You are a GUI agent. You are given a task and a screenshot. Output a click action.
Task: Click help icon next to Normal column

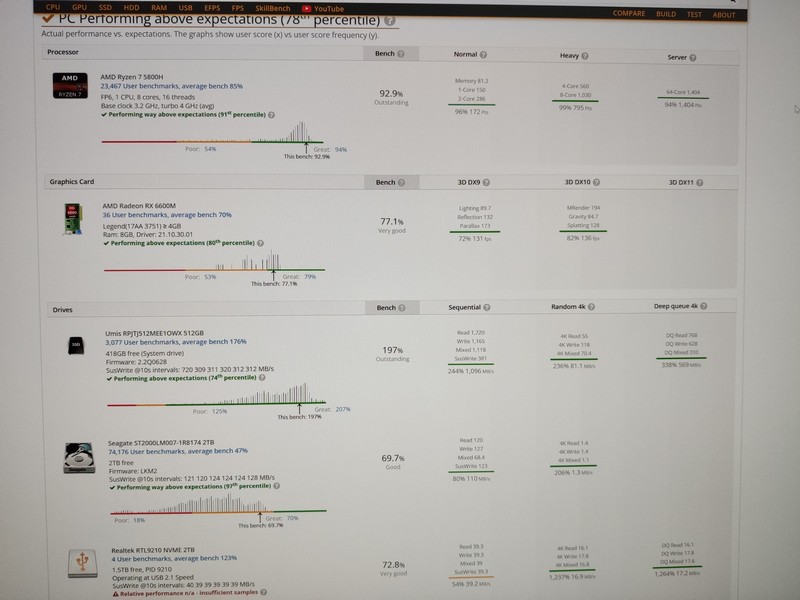coord(483,55)
